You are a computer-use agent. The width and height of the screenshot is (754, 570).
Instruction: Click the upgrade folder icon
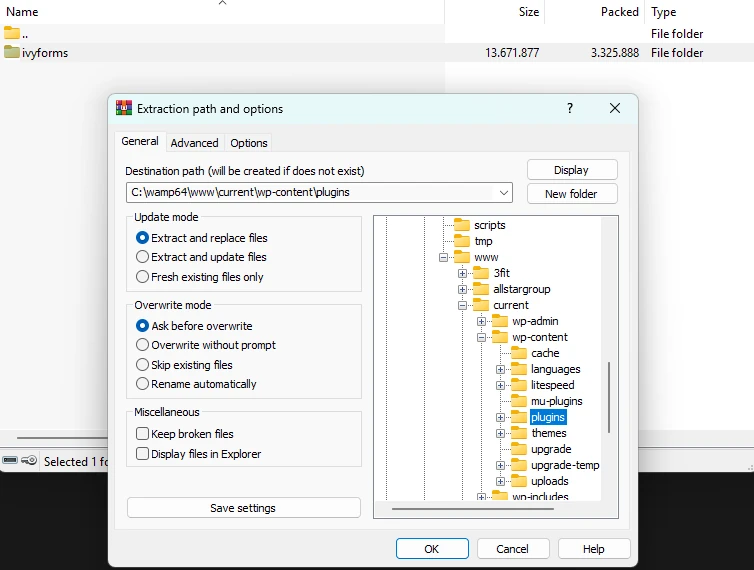(x=519, y=449)
